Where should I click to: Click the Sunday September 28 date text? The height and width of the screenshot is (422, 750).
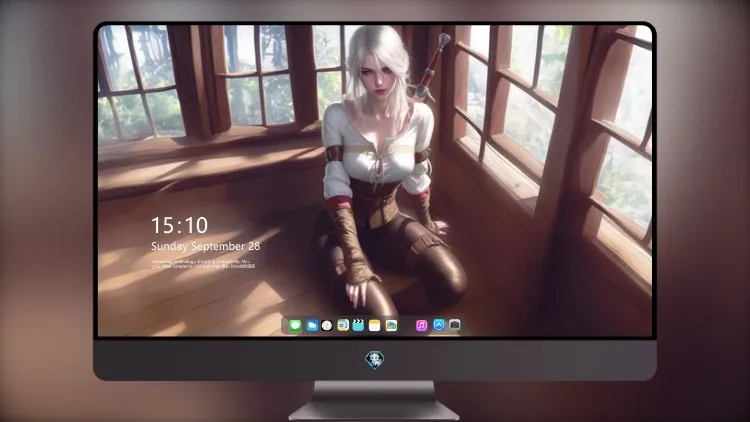coord(206,246)
